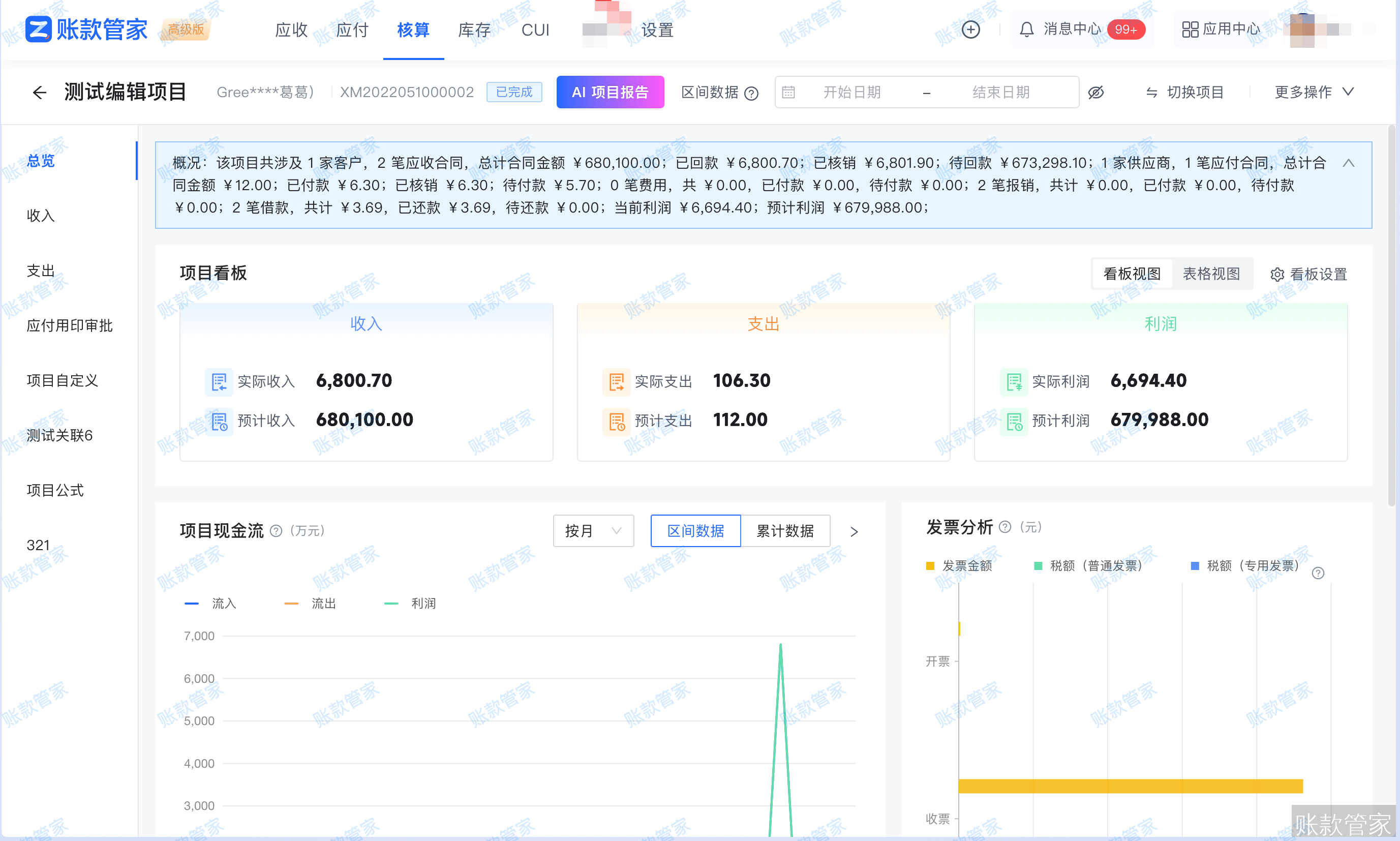The image size is (1400, 841).
Task: Click the help icon beside 项目现金流
Action: pos(276,531)
